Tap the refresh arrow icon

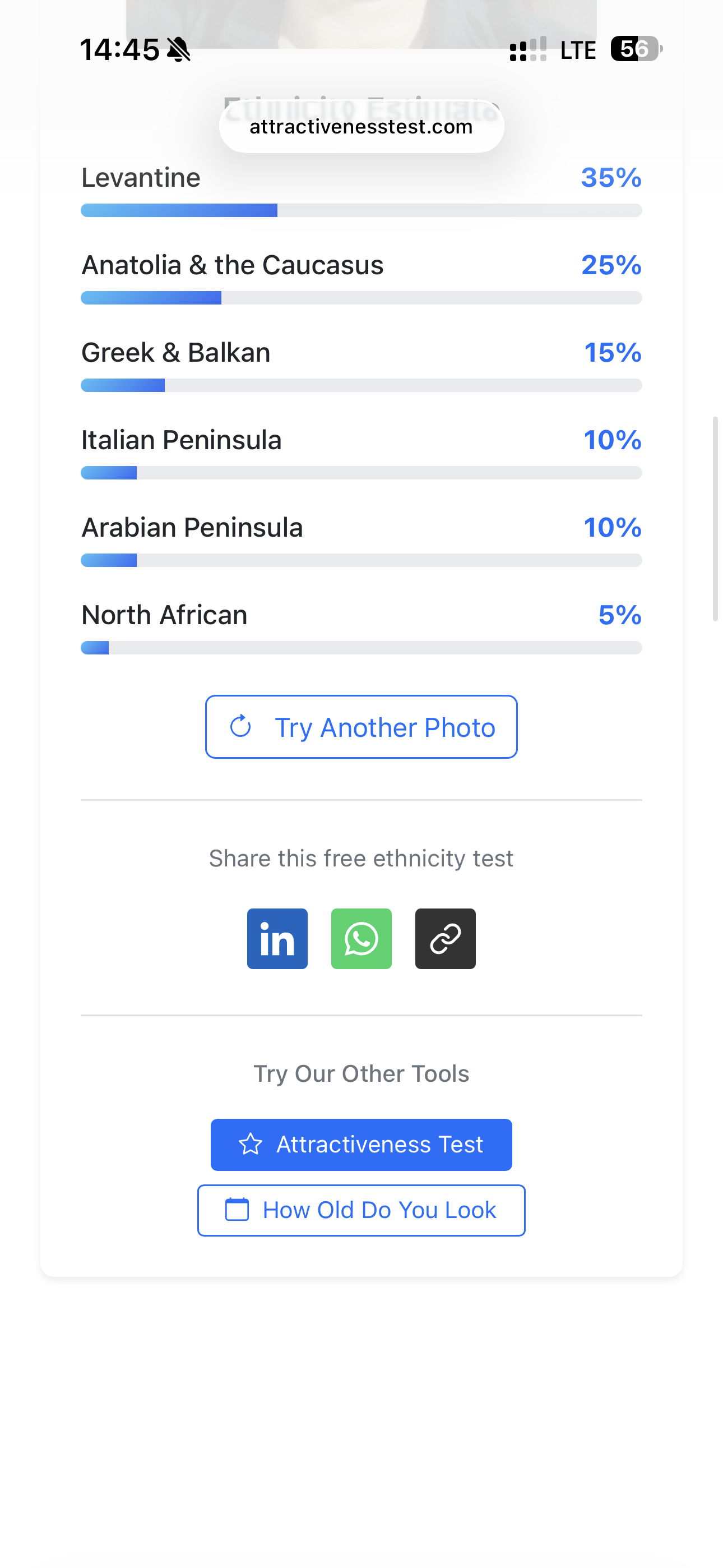click(x=240, y=726)
